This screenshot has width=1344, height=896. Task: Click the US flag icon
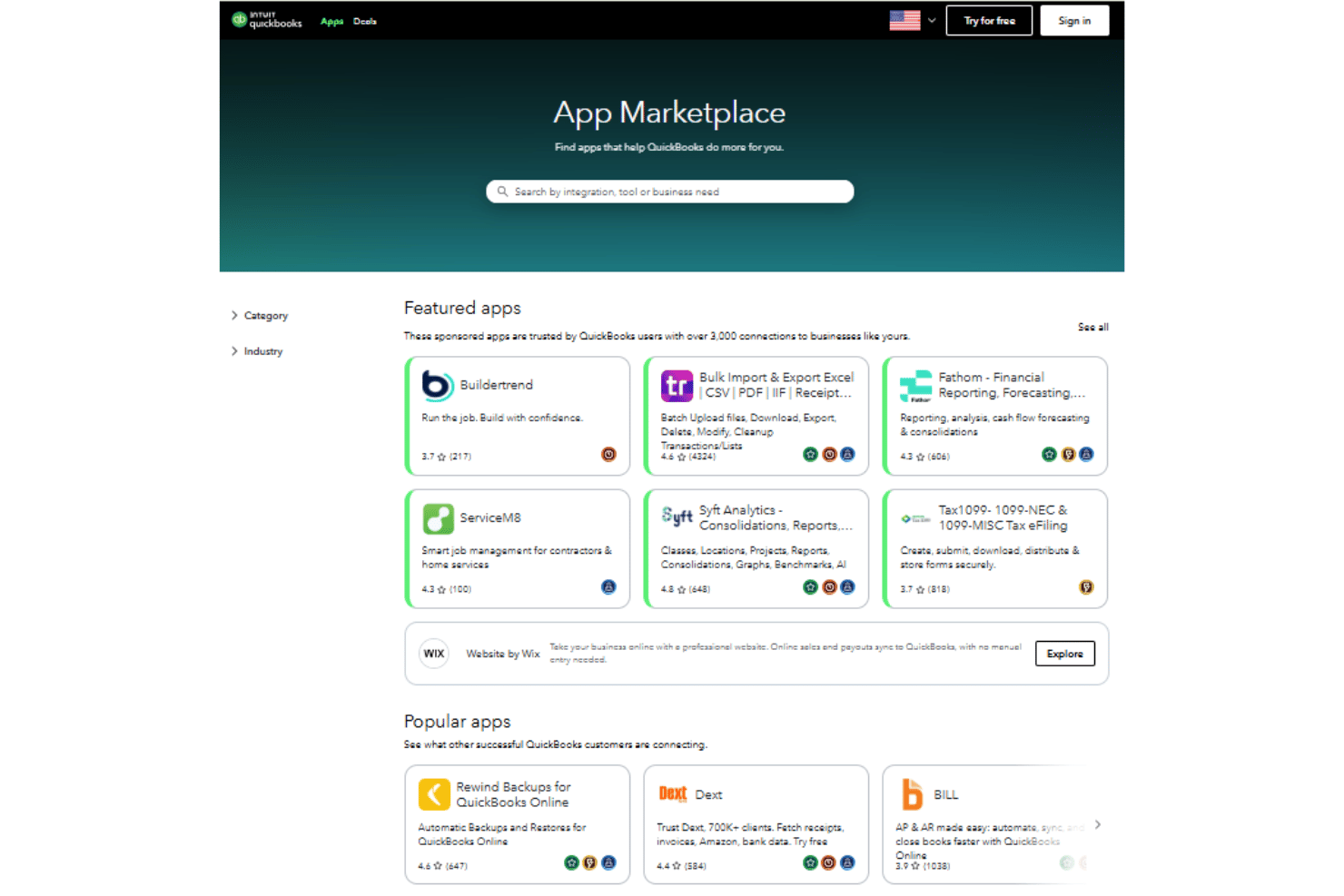904,20
